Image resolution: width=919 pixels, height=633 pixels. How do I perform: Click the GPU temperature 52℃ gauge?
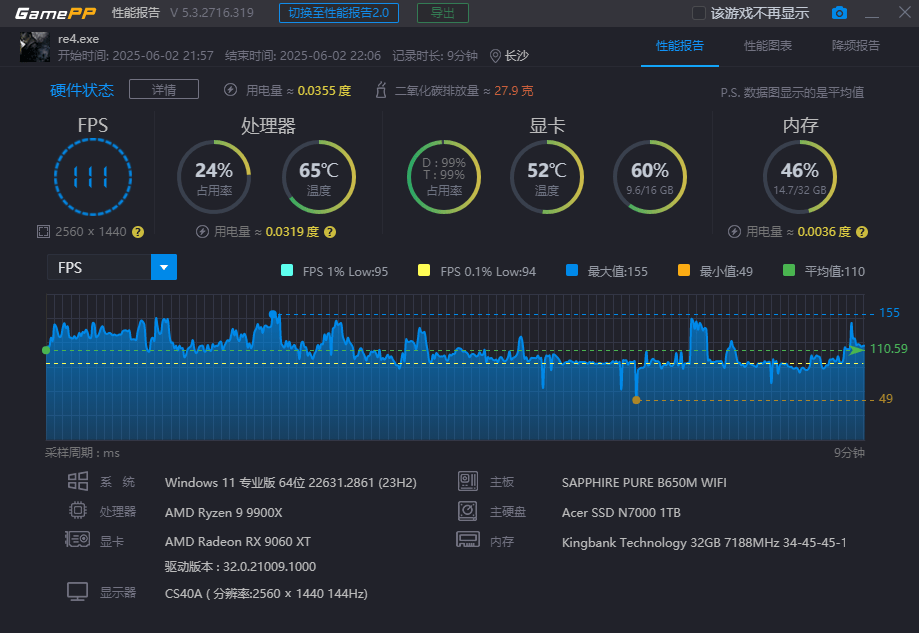click(x=547, y=177)
